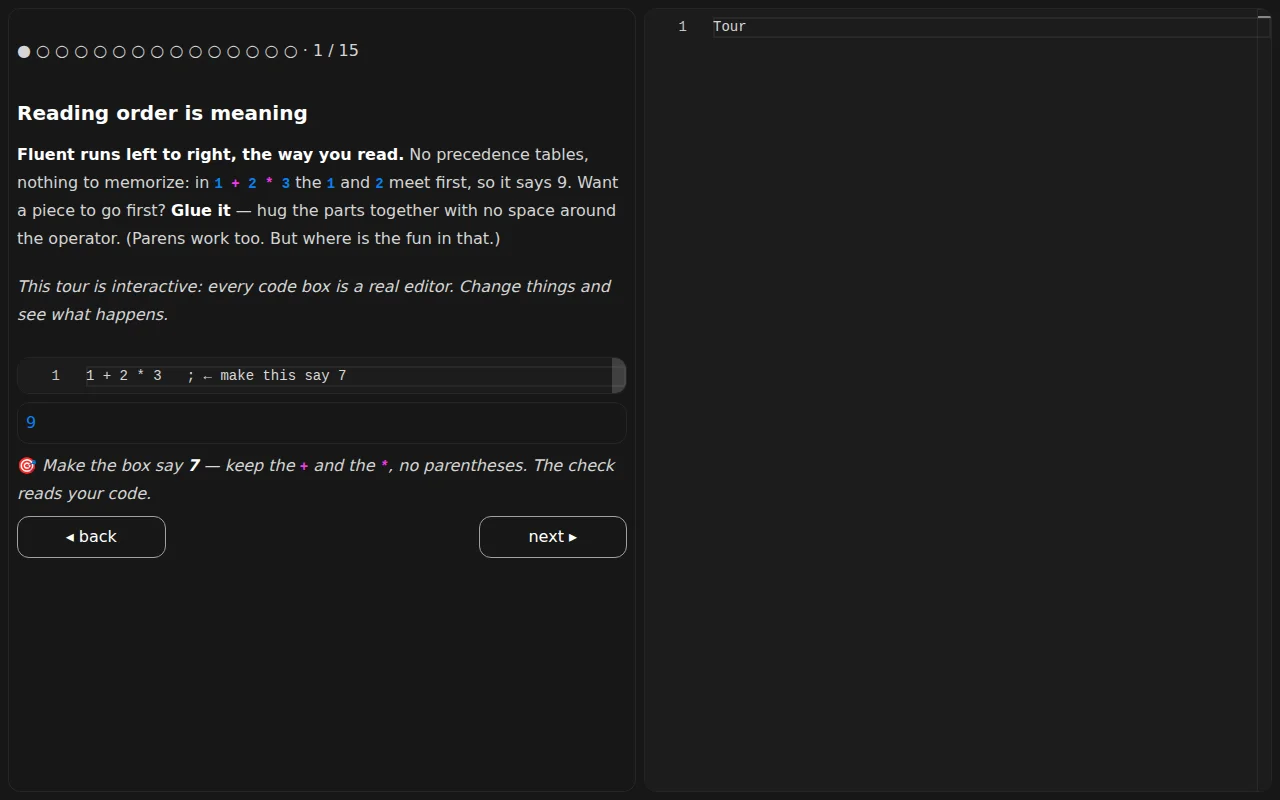Jump to tour step 8 dot
Screen dimensions: 1280x800
(x=157, y=52)
